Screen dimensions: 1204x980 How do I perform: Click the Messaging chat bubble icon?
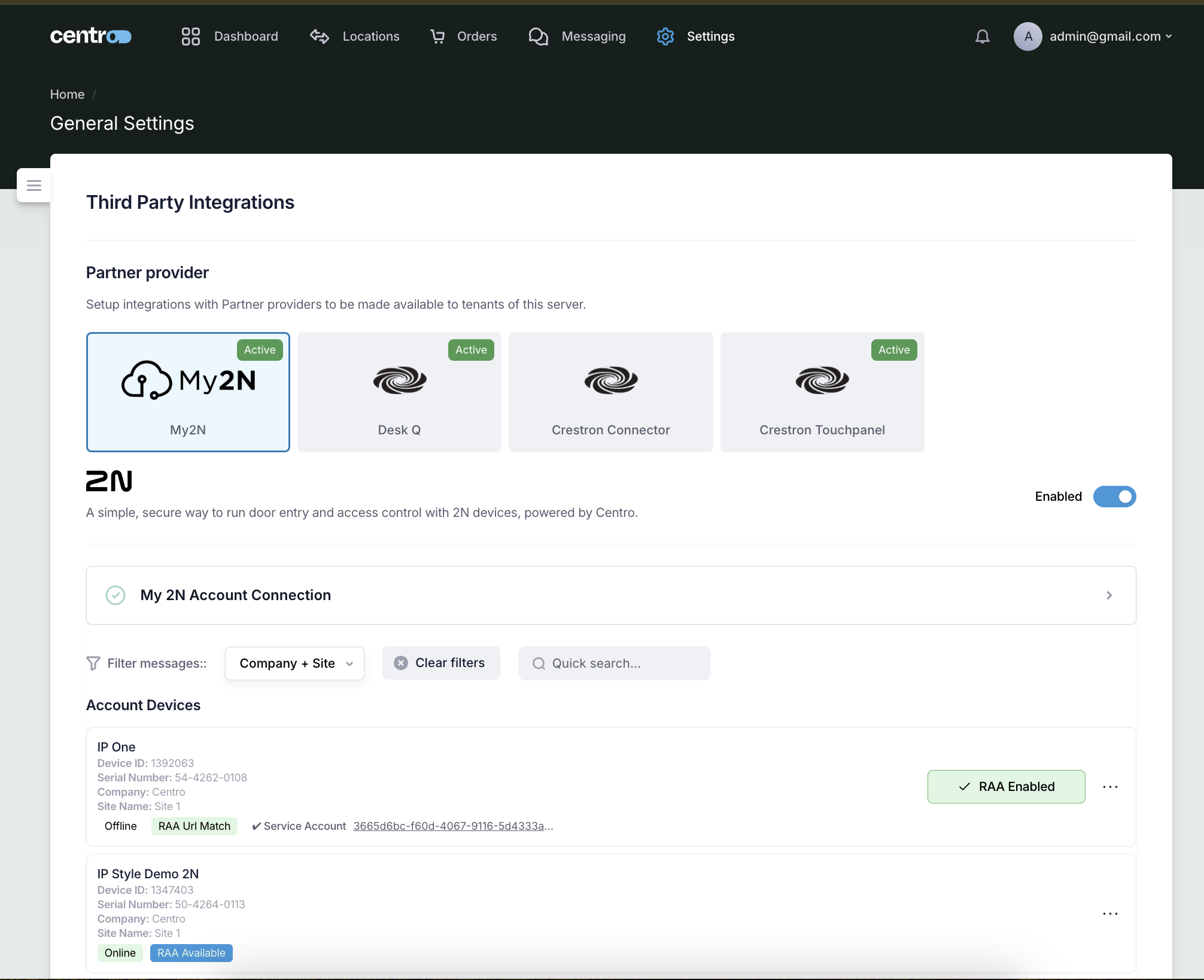click(538, 36)
